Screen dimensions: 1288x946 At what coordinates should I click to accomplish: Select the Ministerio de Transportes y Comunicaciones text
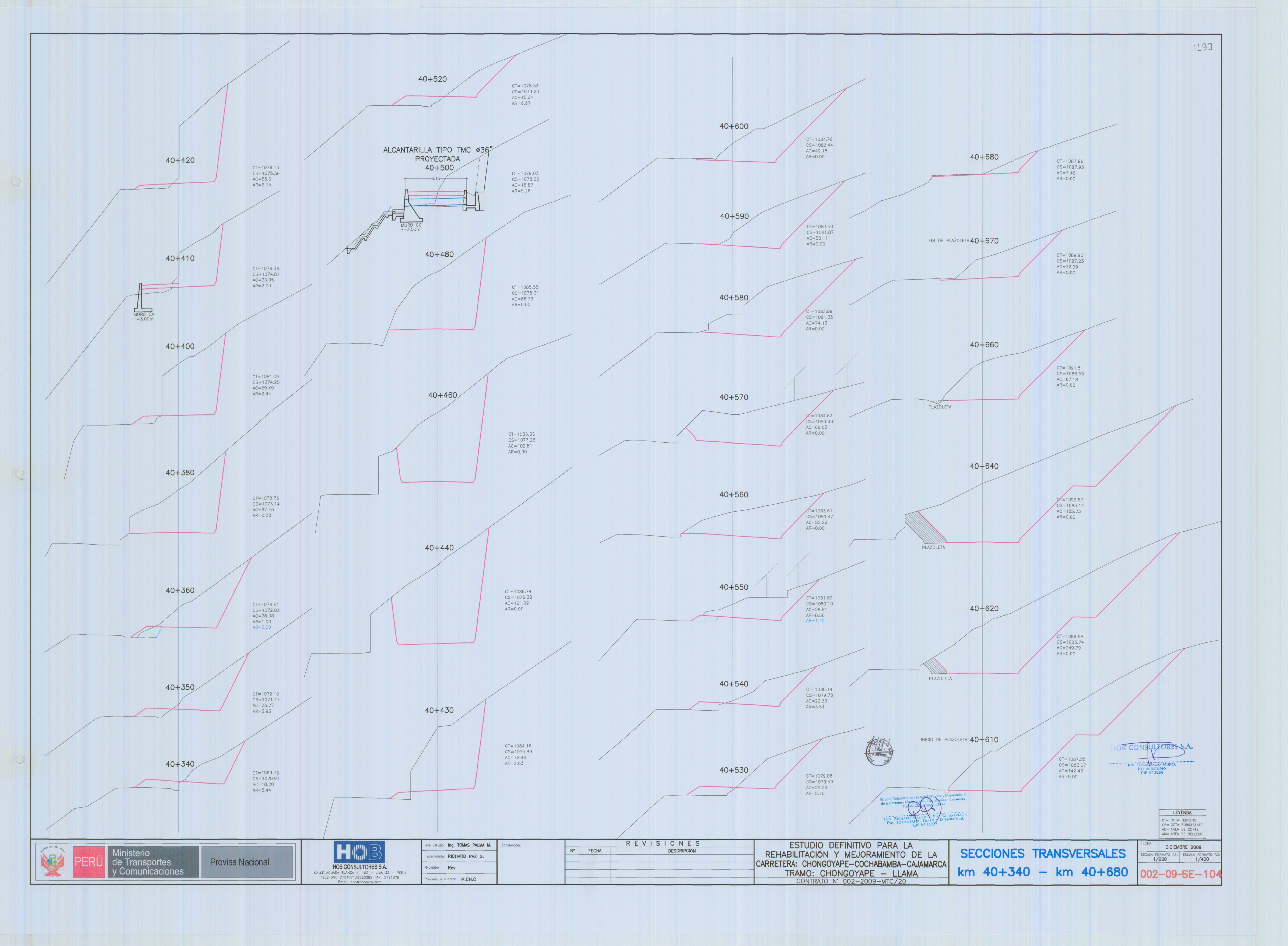[148, 862]
